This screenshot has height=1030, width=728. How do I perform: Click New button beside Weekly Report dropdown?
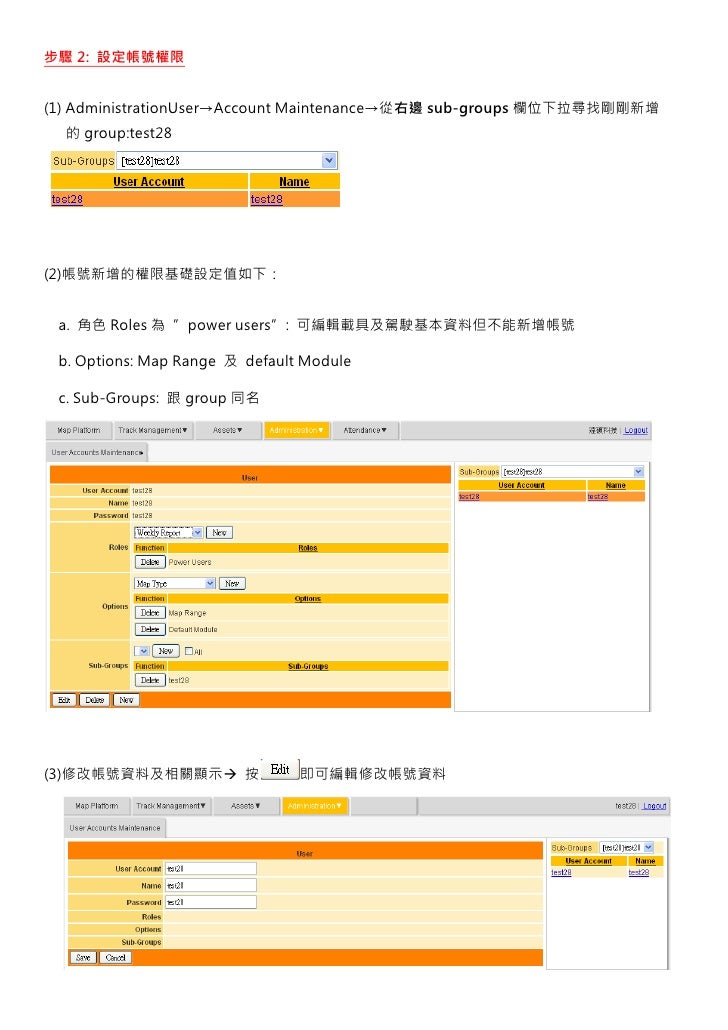219,533
